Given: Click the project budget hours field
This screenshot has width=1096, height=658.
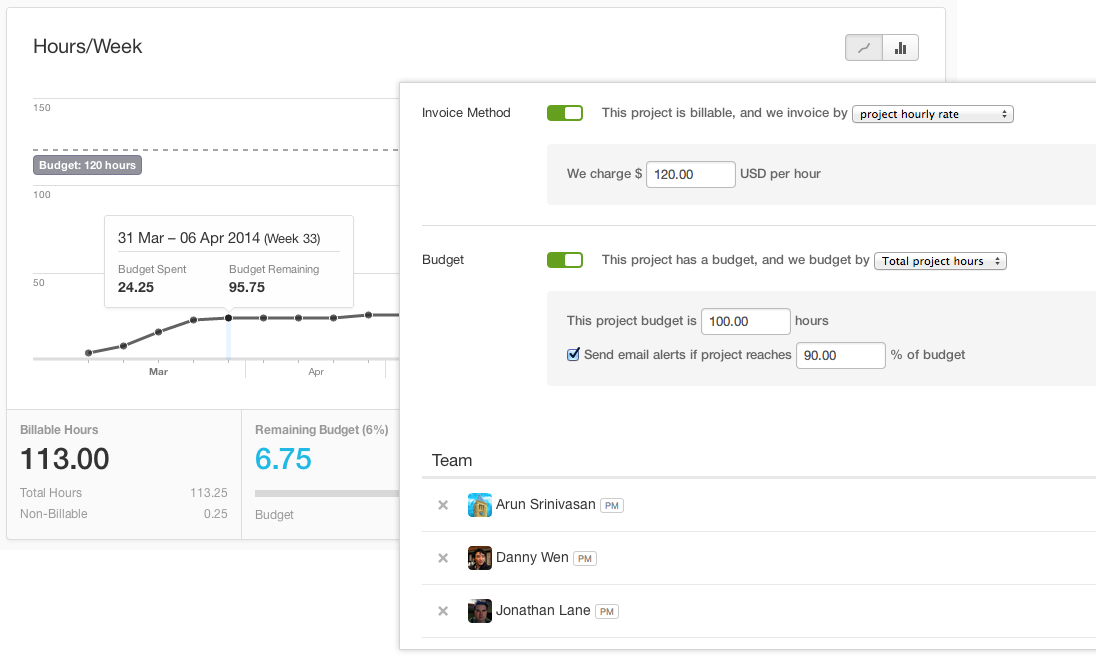Looking at the screenshot, I should coord(746,321).
